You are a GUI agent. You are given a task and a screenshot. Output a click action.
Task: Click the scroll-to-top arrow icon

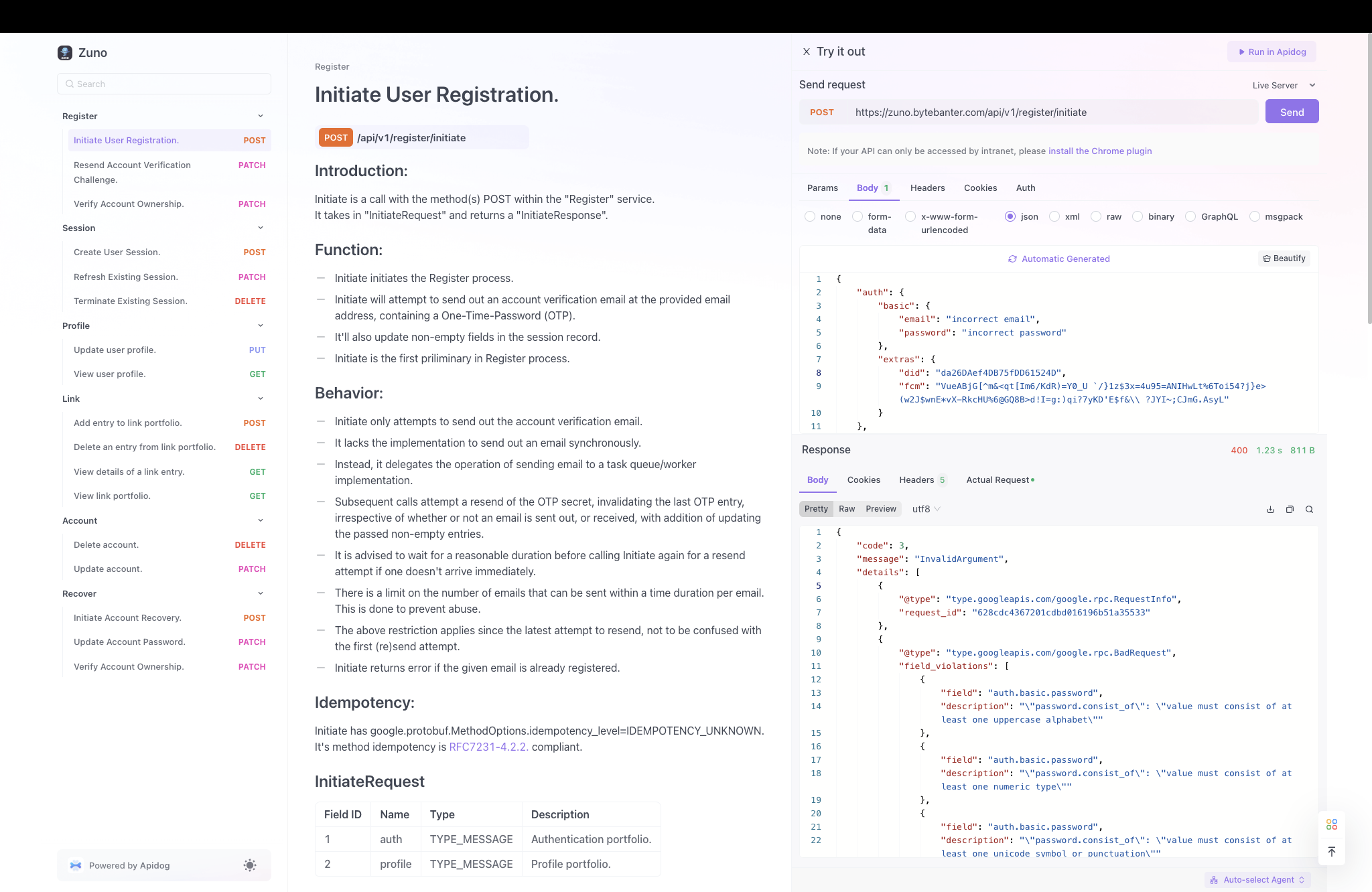(x=1332, y=852)
